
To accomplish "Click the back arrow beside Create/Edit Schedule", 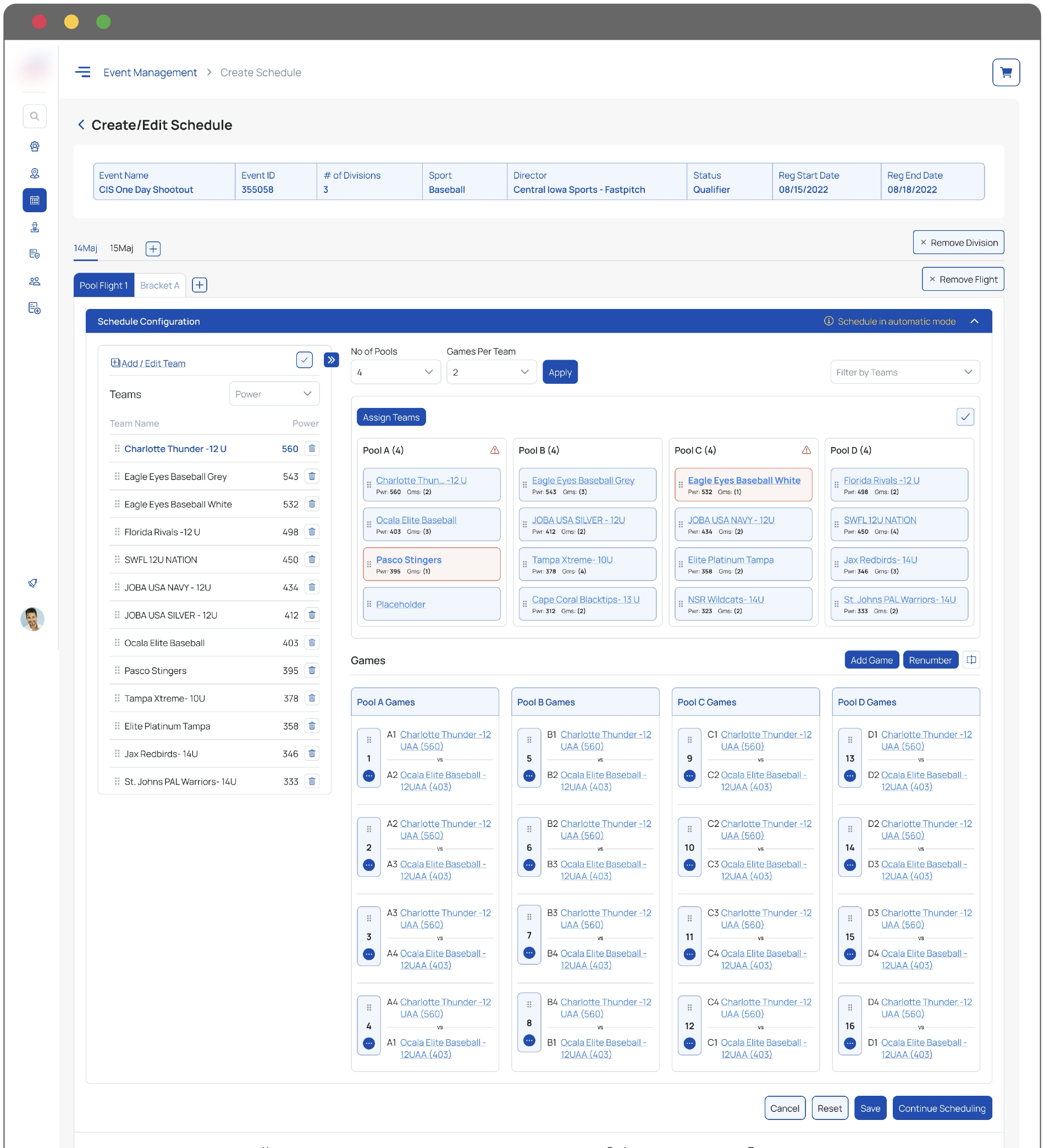I will (81, 125).
